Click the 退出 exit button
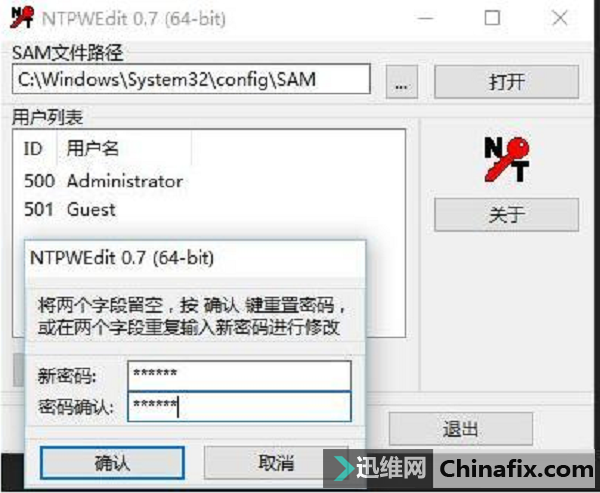 (x=461, y=429)
